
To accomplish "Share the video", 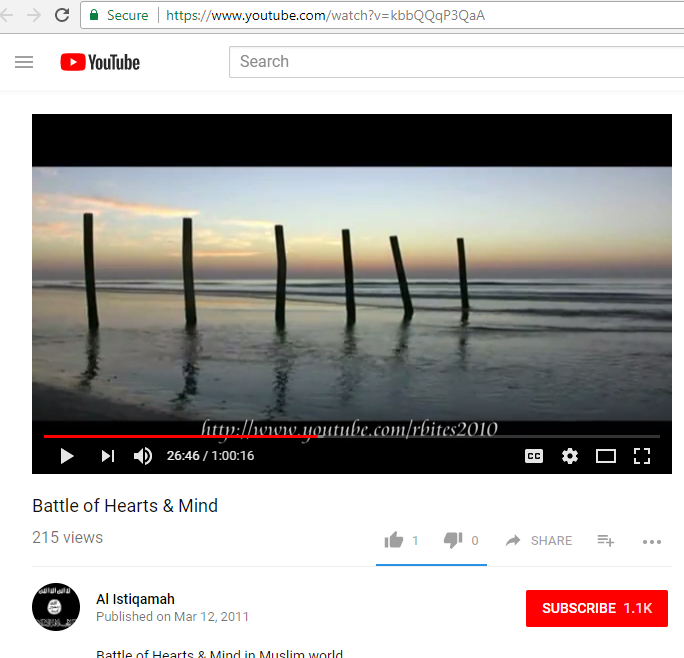I will point(538,541).
